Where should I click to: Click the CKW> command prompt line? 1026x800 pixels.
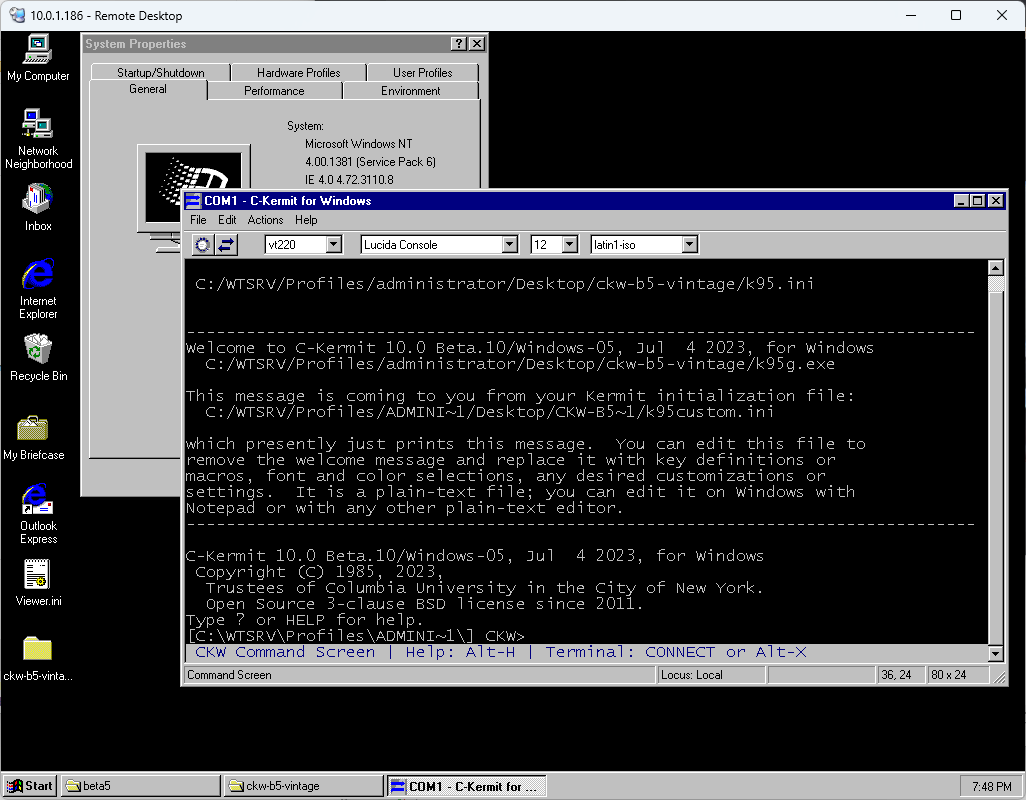pos(356,636)
